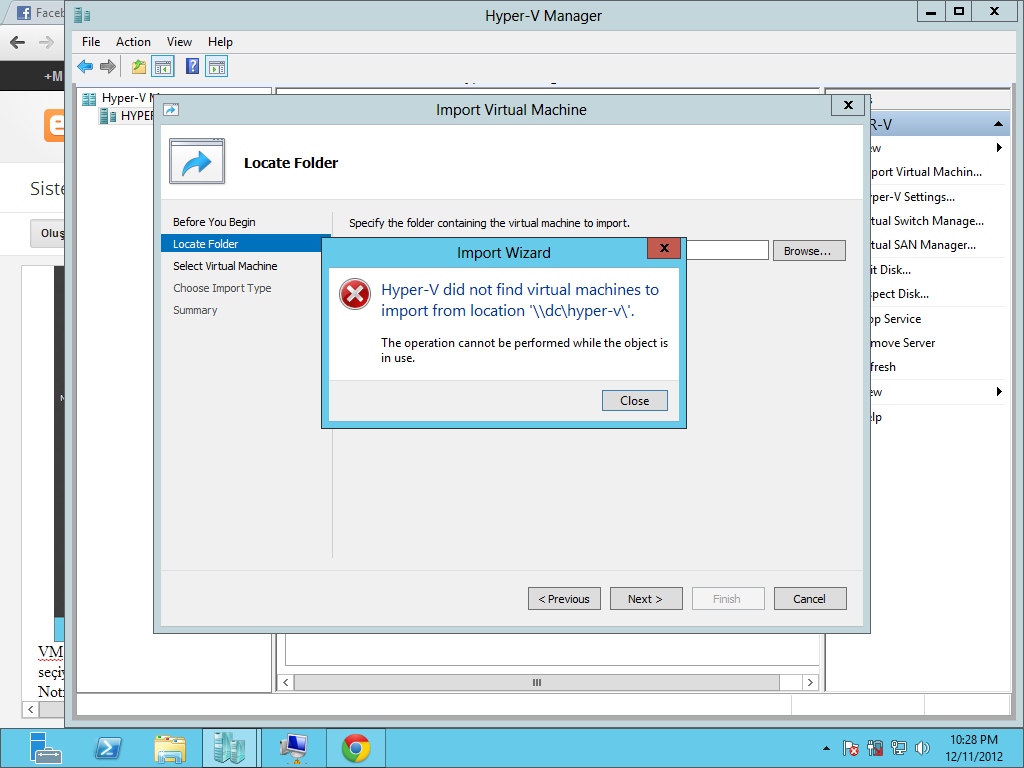Launch Google Chrome from the taskbar

pyautogui.click(x=355, y=748)
